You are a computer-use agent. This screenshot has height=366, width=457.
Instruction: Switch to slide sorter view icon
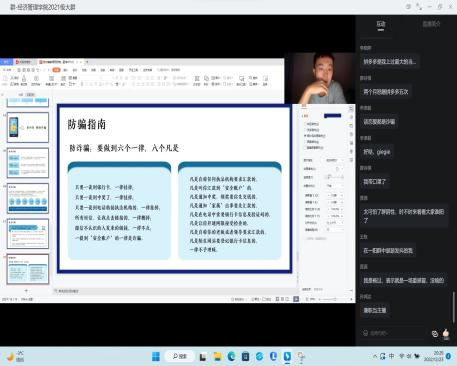tap(282, 299)
